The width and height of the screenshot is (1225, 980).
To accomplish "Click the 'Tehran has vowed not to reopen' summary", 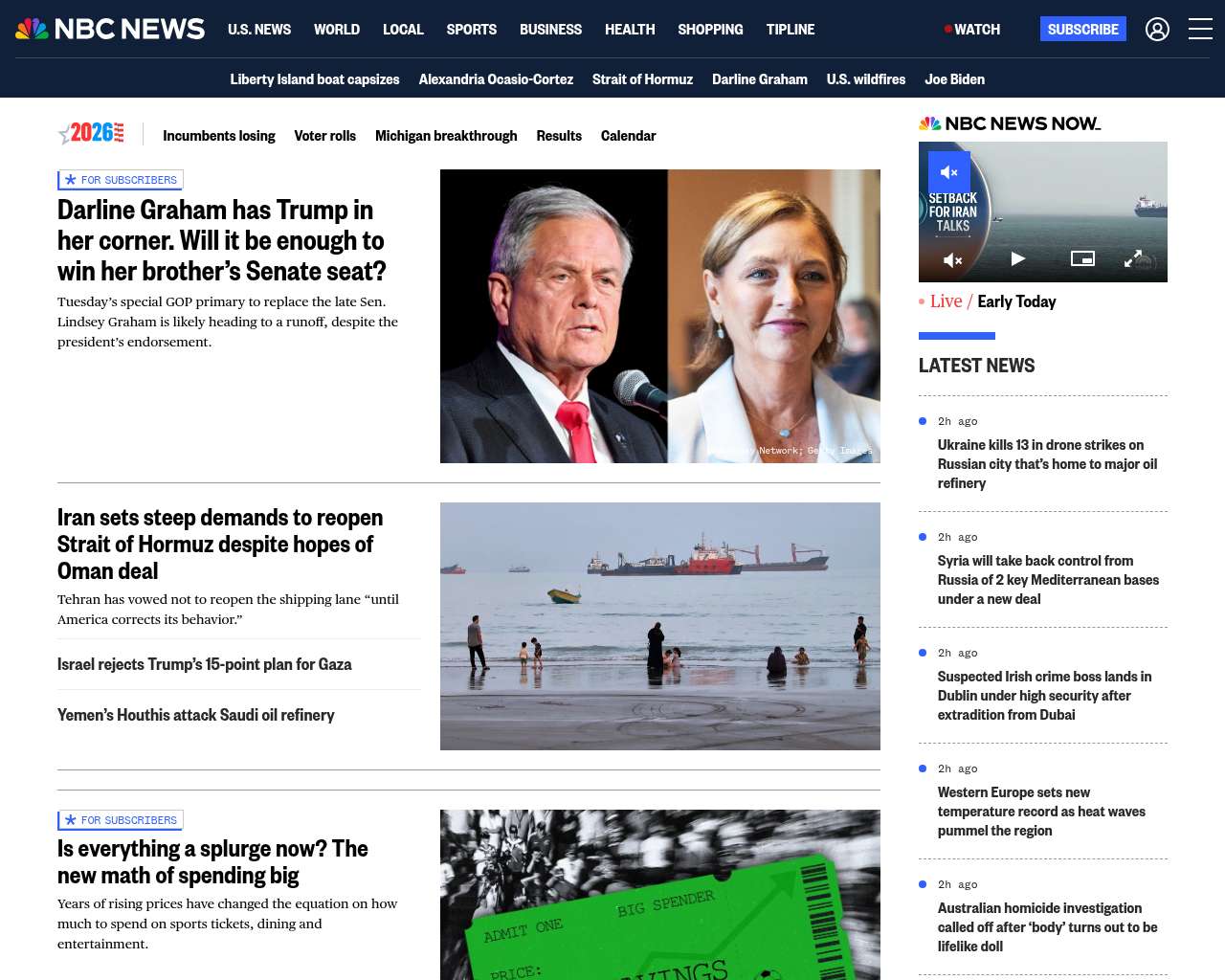I will (228, 610).
